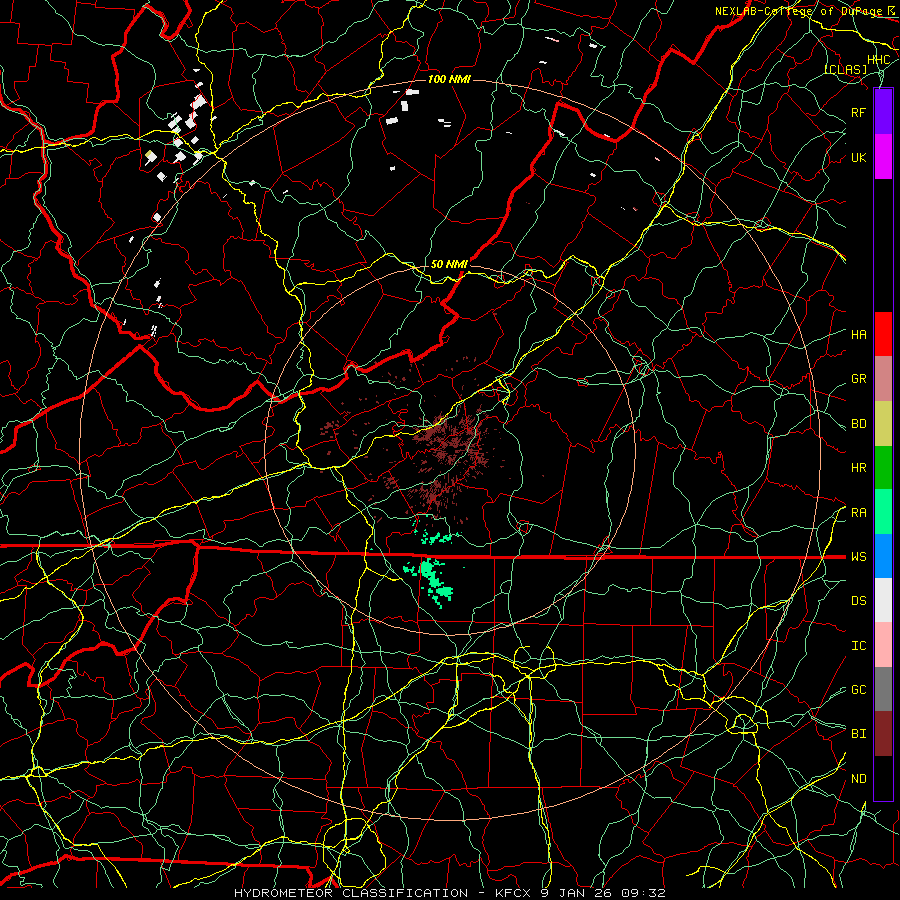Click the HA legend label
Screen dimensions: 900x900
pos(858,335)
